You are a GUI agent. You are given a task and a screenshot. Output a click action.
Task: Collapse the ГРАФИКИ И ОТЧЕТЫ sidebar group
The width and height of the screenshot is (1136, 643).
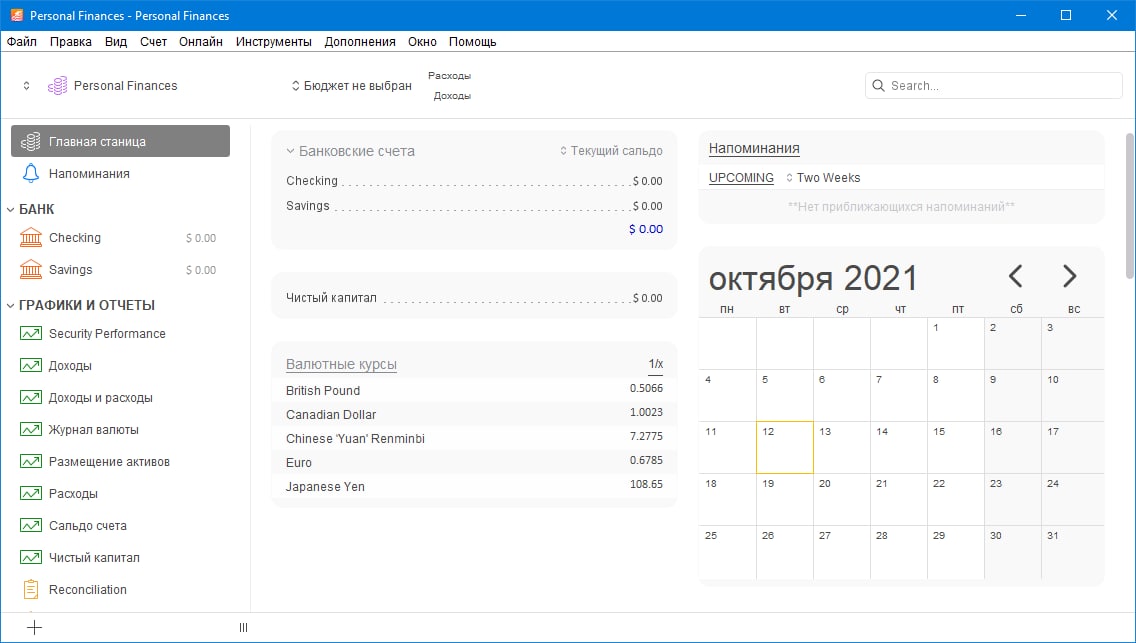[10, 306]
